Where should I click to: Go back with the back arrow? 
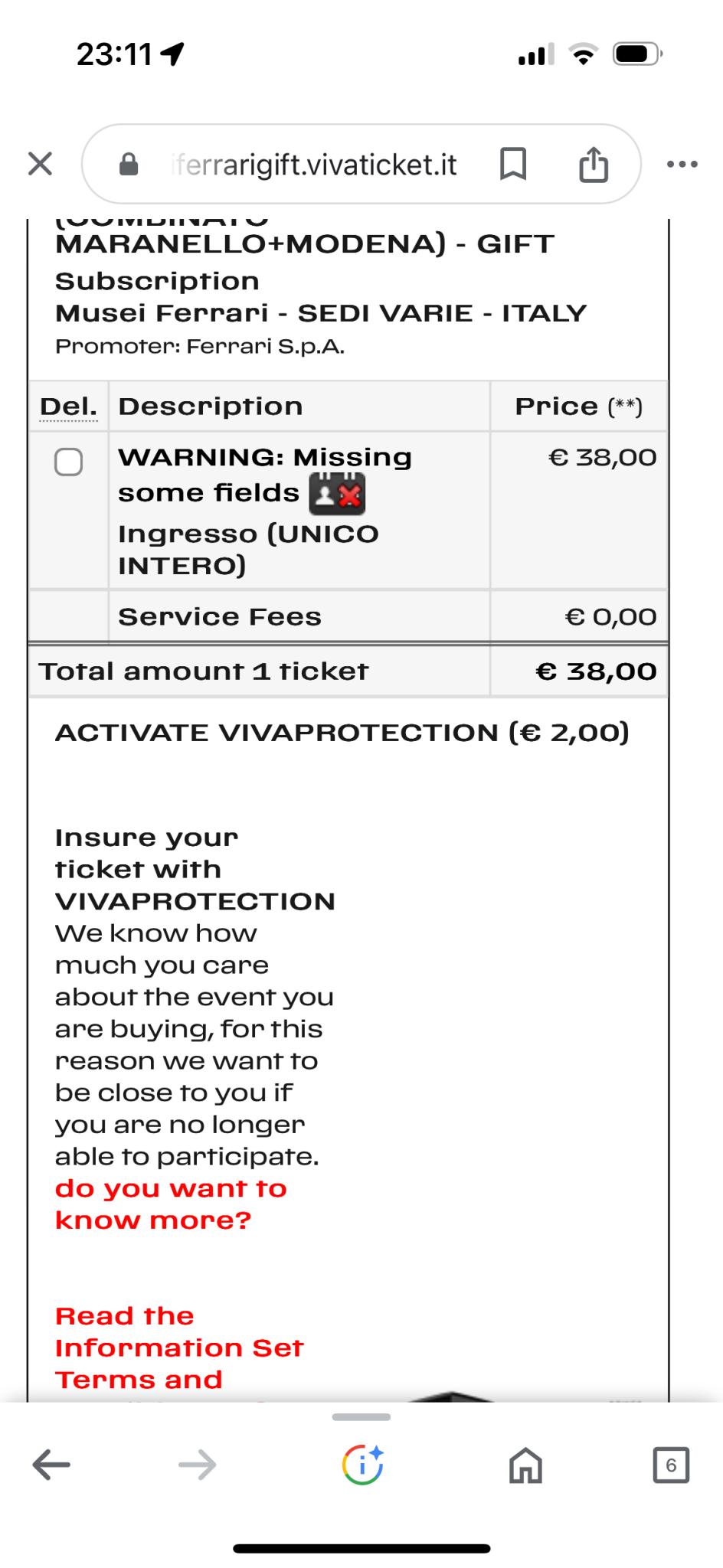[x=51, y=1465]
